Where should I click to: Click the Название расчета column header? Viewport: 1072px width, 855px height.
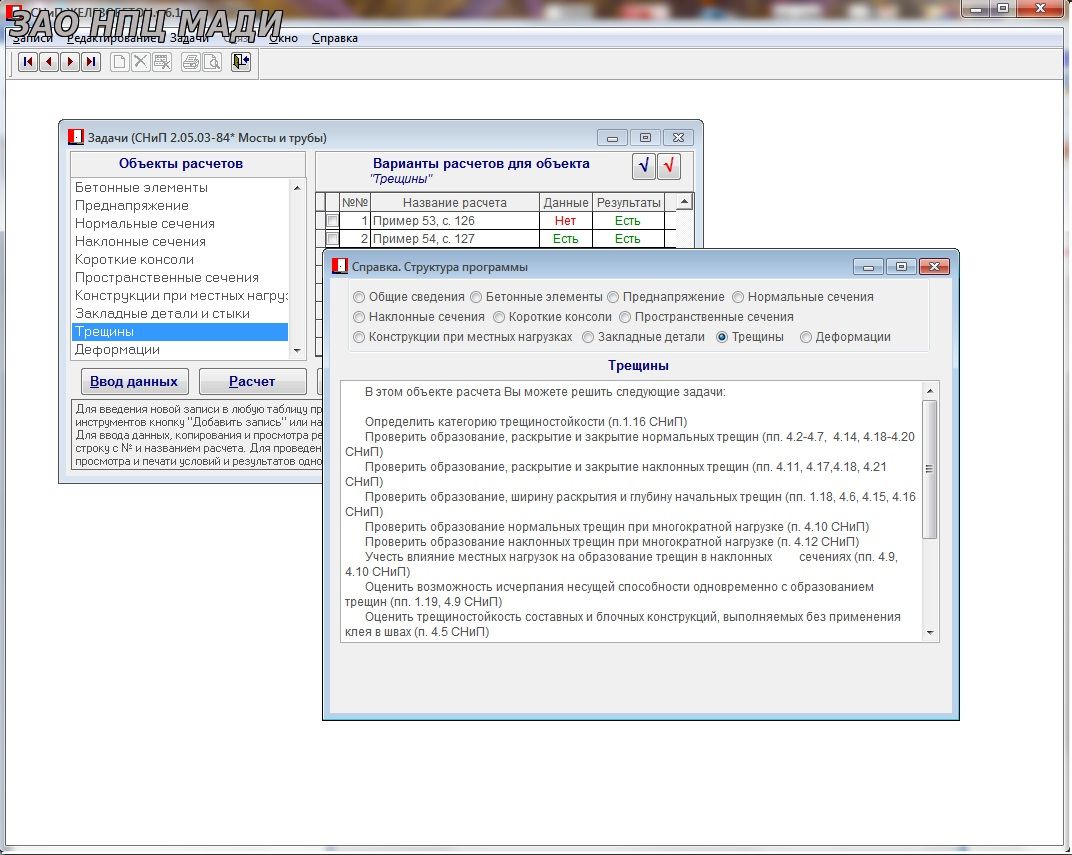pos(455,202)
